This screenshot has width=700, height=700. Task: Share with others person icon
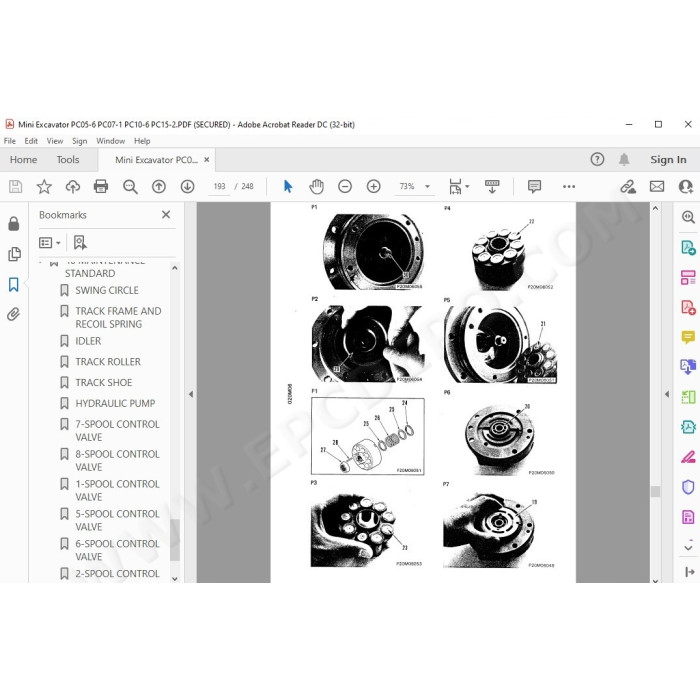tap(685, 186)
